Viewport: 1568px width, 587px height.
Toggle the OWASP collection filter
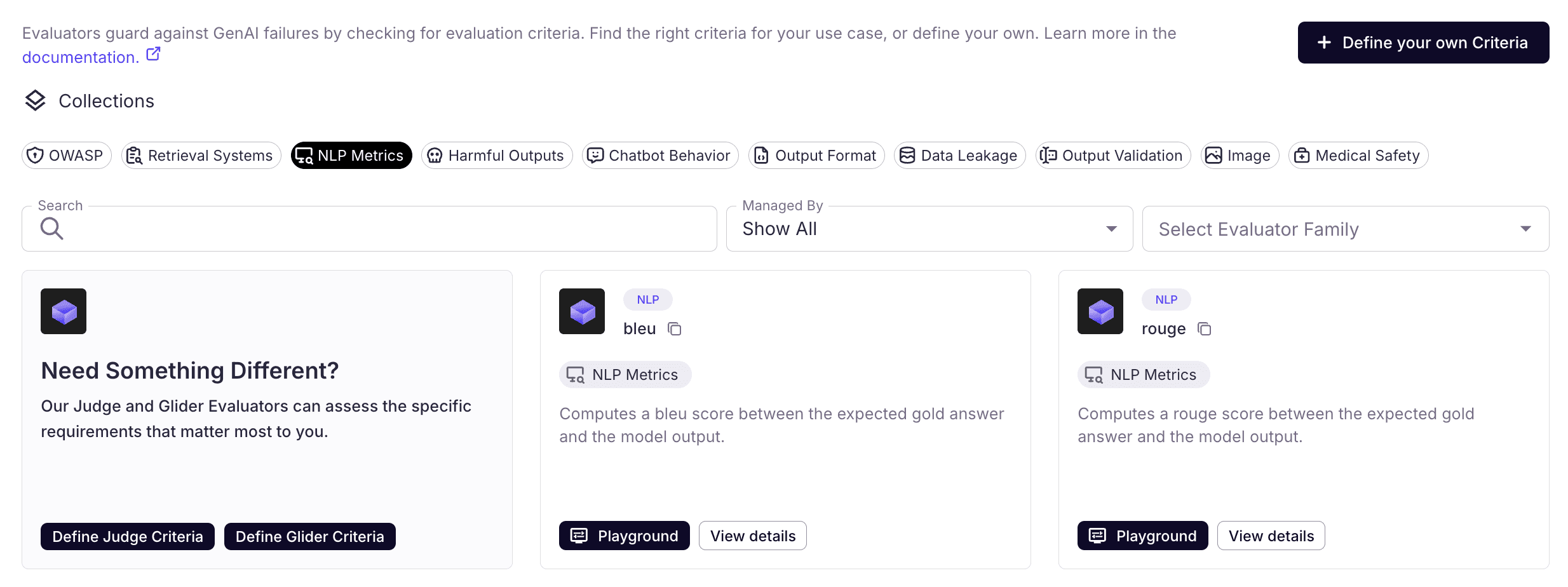pyautogui.click(x=66, y=156)
